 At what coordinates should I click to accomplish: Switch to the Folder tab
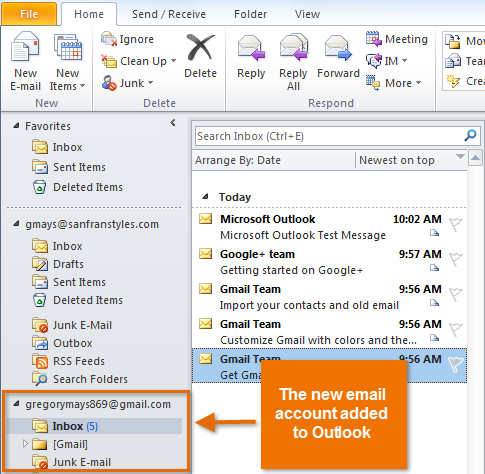coord(250,14)
